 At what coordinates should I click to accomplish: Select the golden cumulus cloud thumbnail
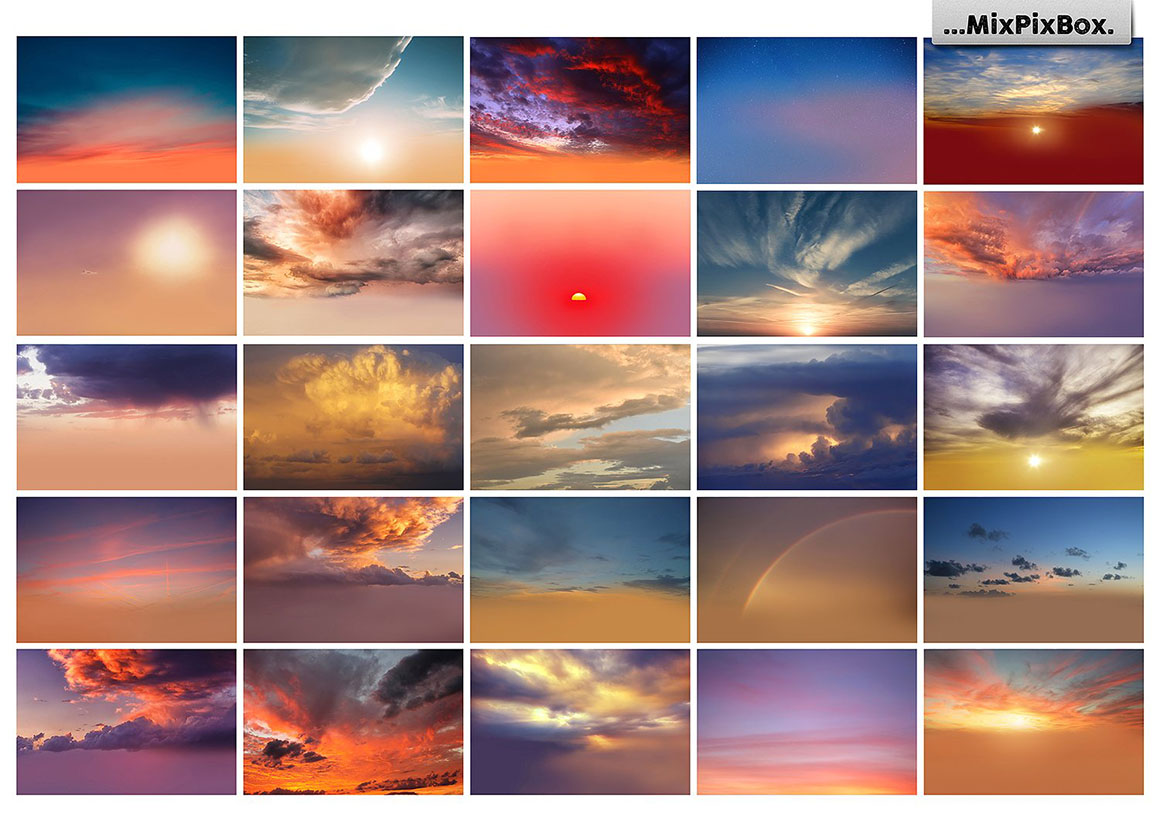353,417
